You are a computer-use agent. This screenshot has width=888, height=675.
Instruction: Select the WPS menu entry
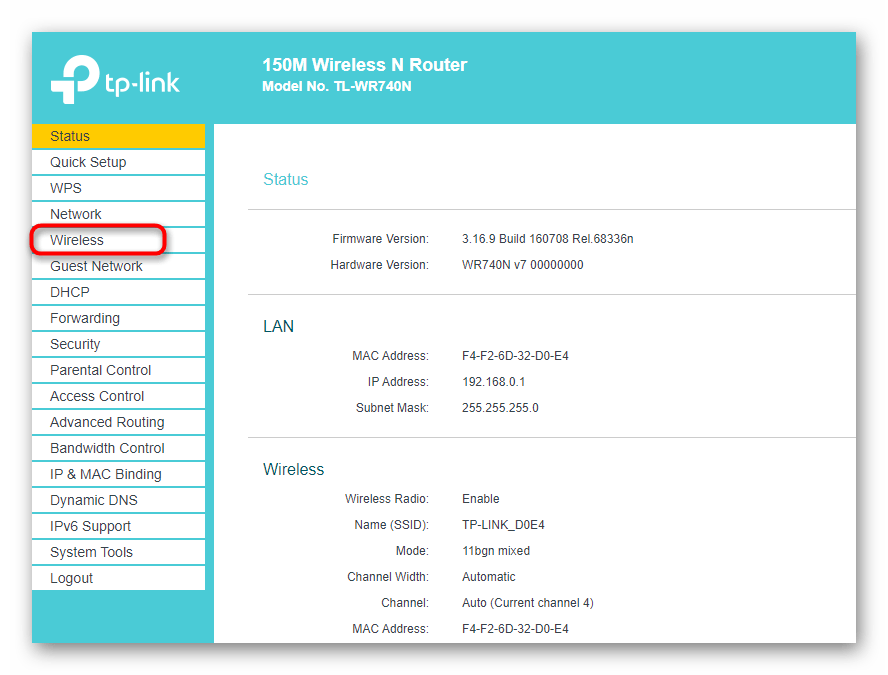coord(118,189)
